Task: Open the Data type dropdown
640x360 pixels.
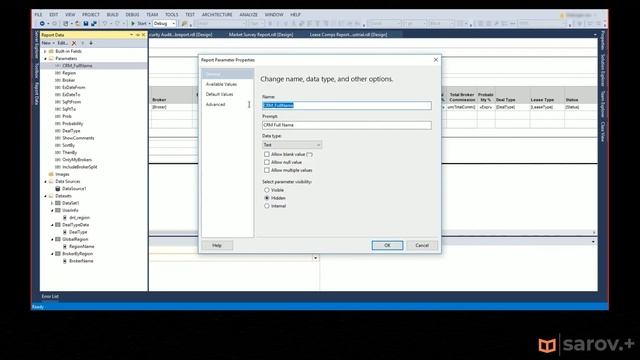Action: 292,145
